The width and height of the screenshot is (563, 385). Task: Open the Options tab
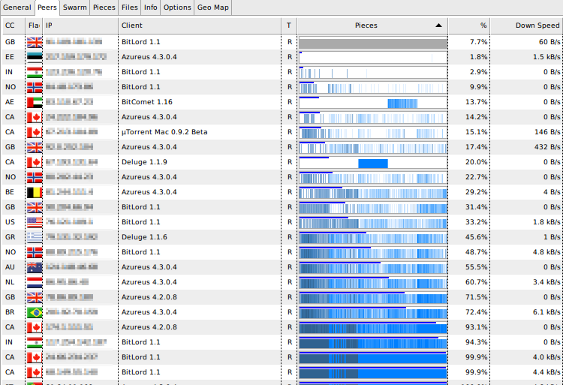(177, 7)
